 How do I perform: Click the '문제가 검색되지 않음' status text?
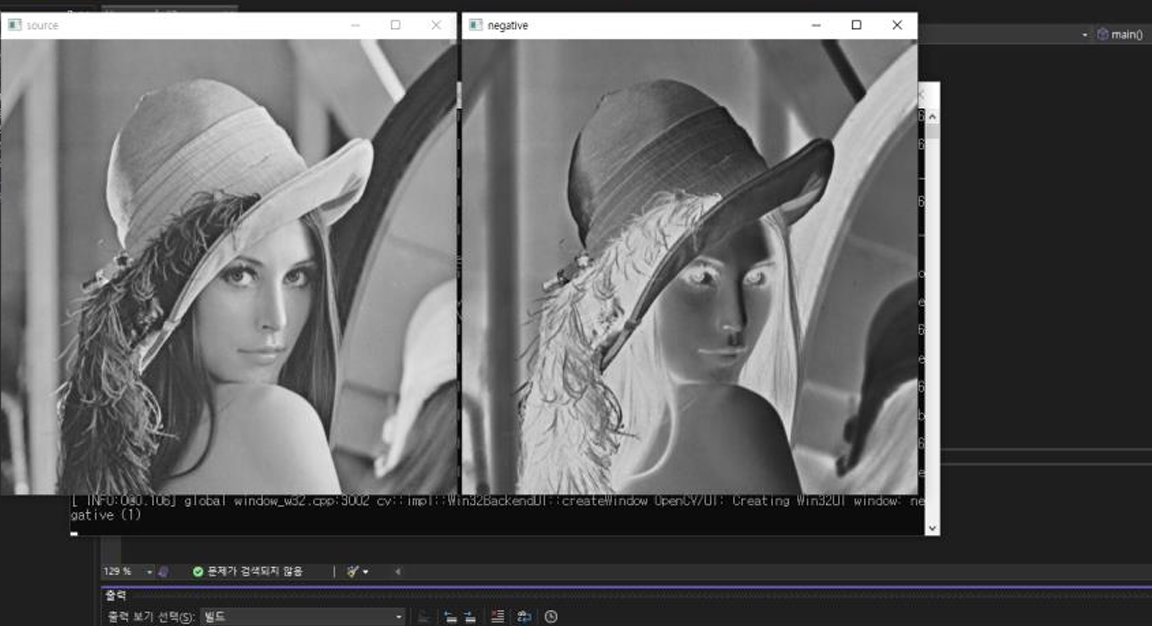point(254,572)
